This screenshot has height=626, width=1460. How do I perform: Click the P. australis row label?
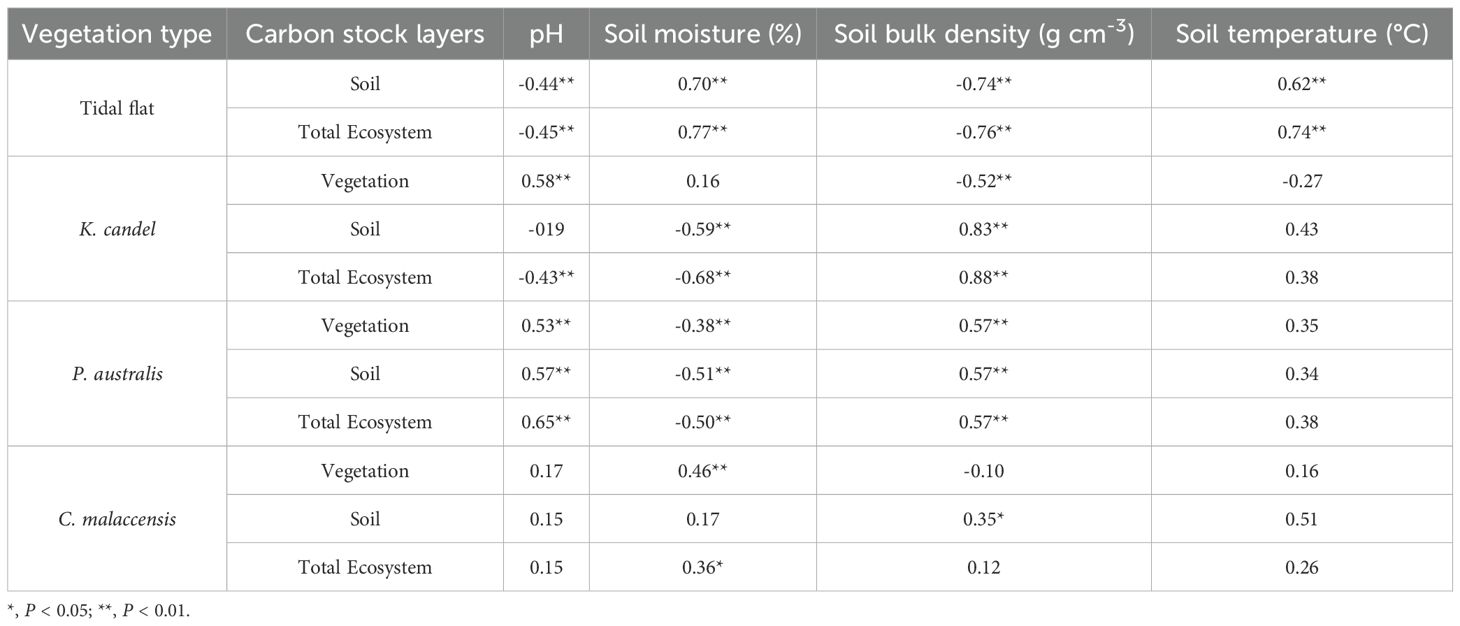117,374
